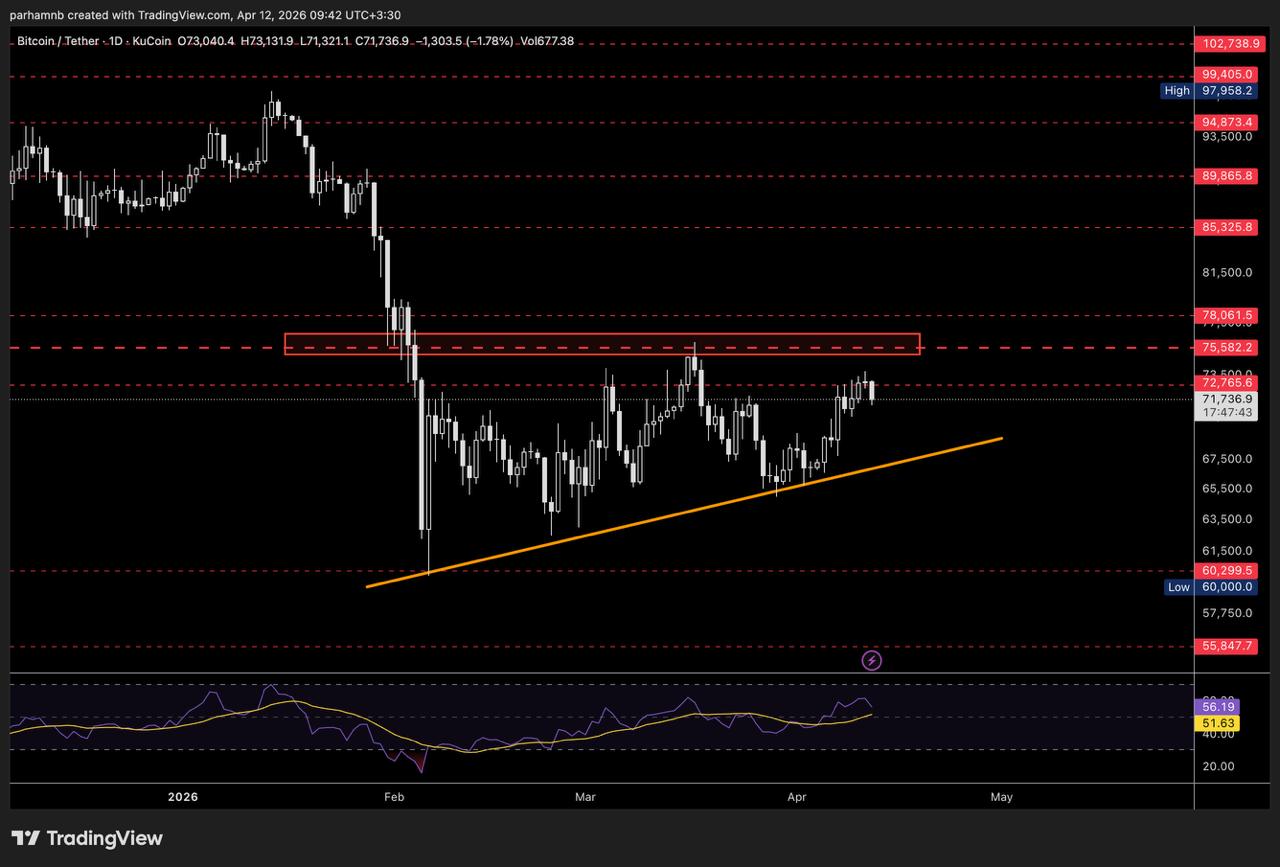1280x867 pixels.
Task: Click the current price label 71,736.9
Action: tap(1226, 398)
